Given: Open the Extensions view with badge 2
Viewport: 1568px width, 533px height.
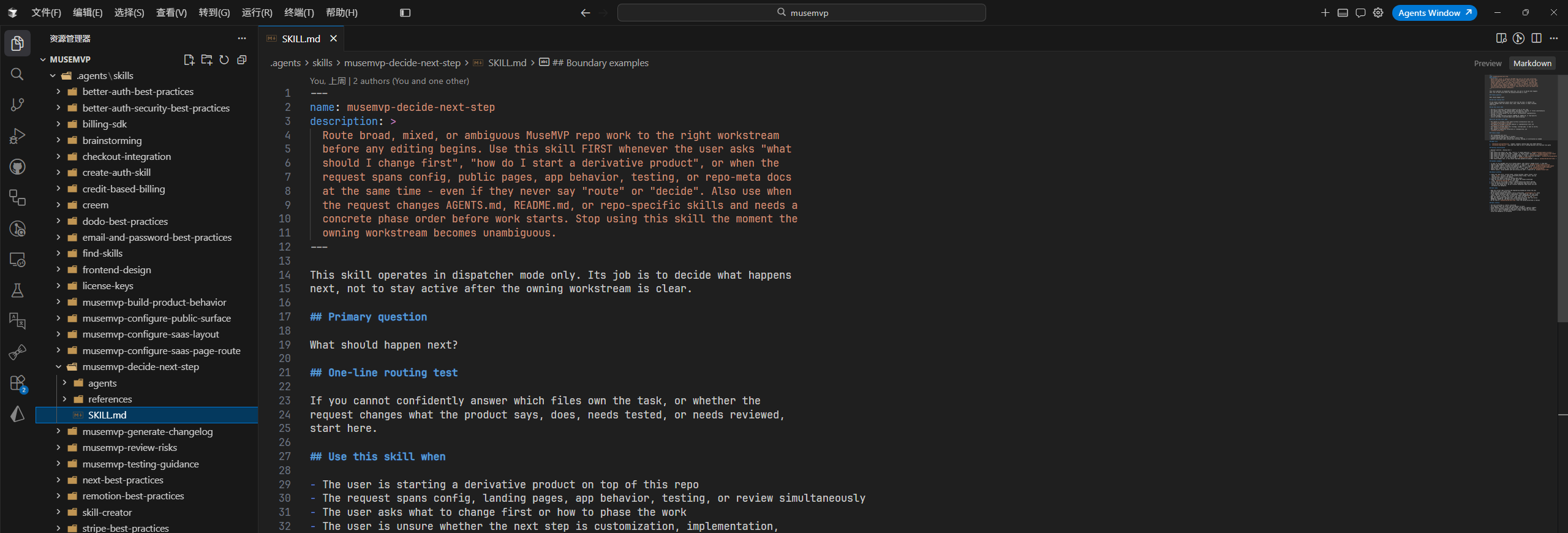Looking at the screenshot, I should point(17,384).
